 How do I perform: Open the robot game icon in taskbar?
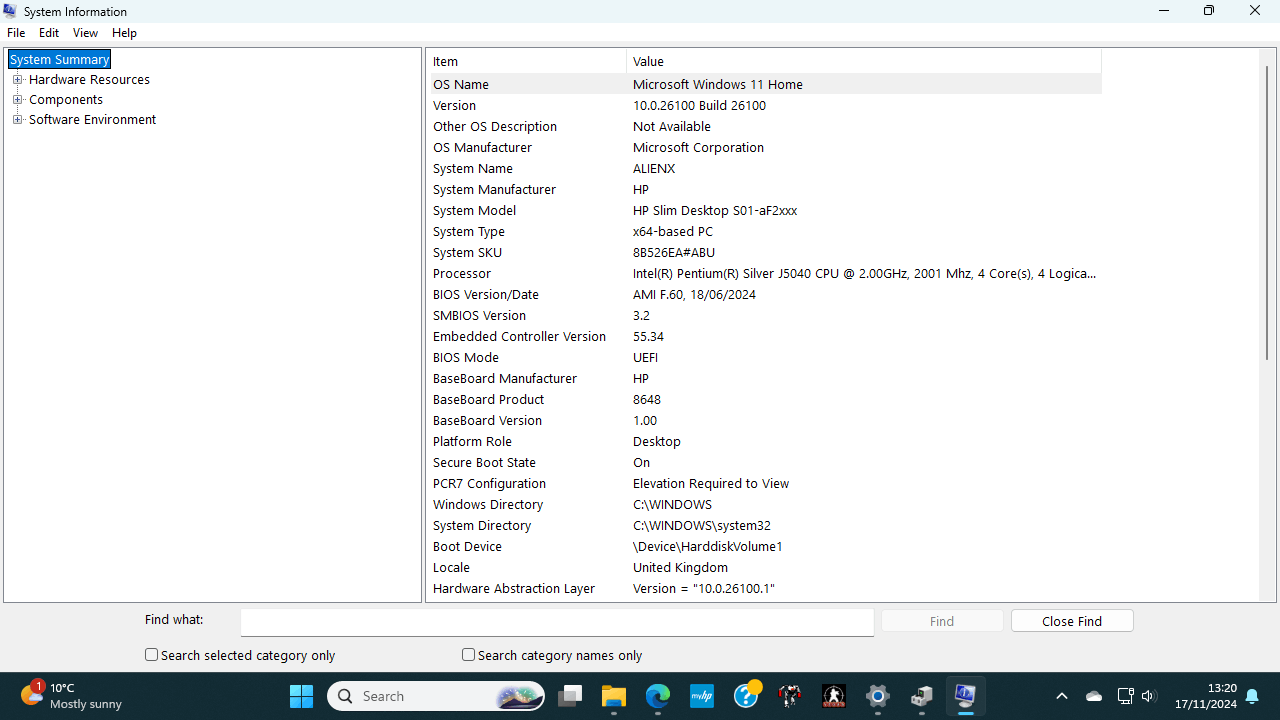[x=790, y=696]
